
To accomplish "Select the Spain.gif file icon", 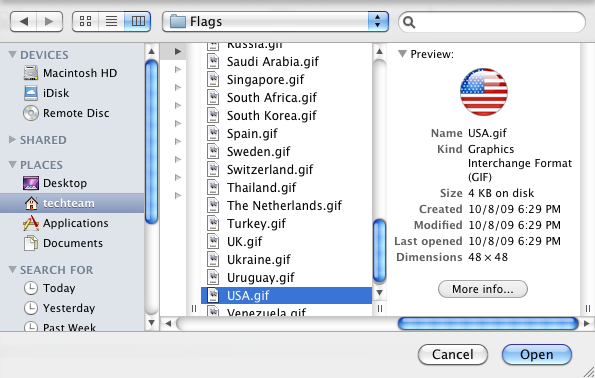I will pos(213,133).
